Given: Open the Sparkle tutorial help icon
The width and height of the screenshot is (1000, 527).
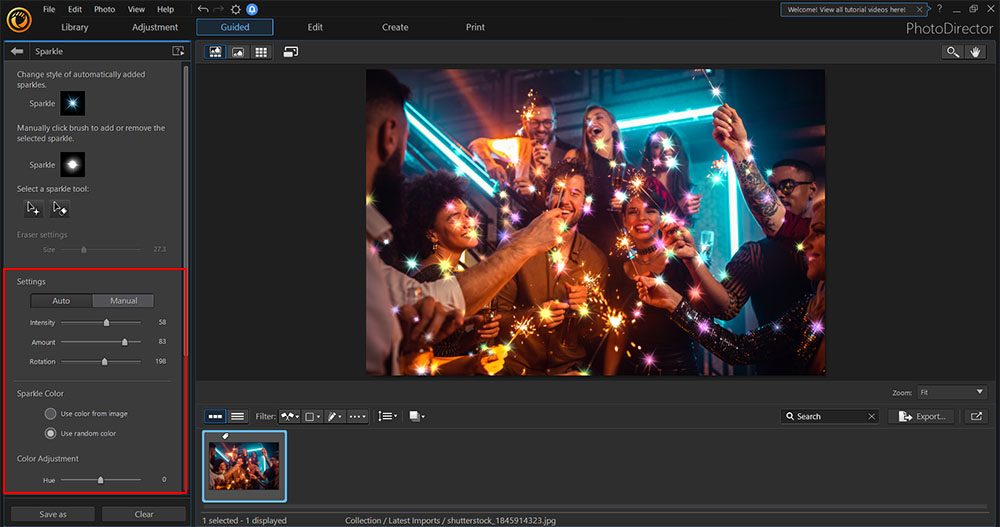Looking at the screenshot, I should (178, 51).
